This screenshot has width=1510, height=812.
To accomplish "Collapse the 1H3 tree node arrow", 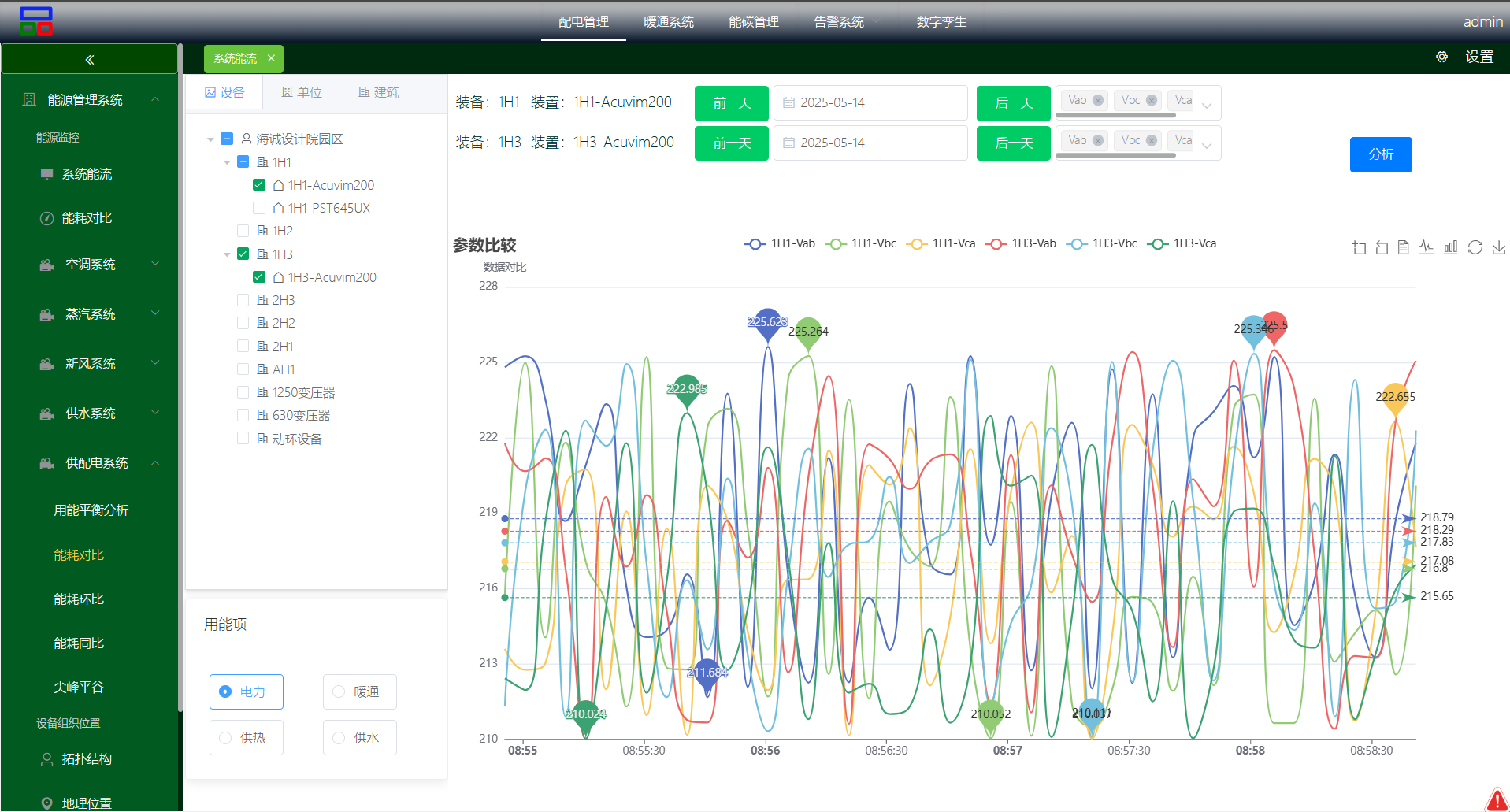I will tap(227, 254).
